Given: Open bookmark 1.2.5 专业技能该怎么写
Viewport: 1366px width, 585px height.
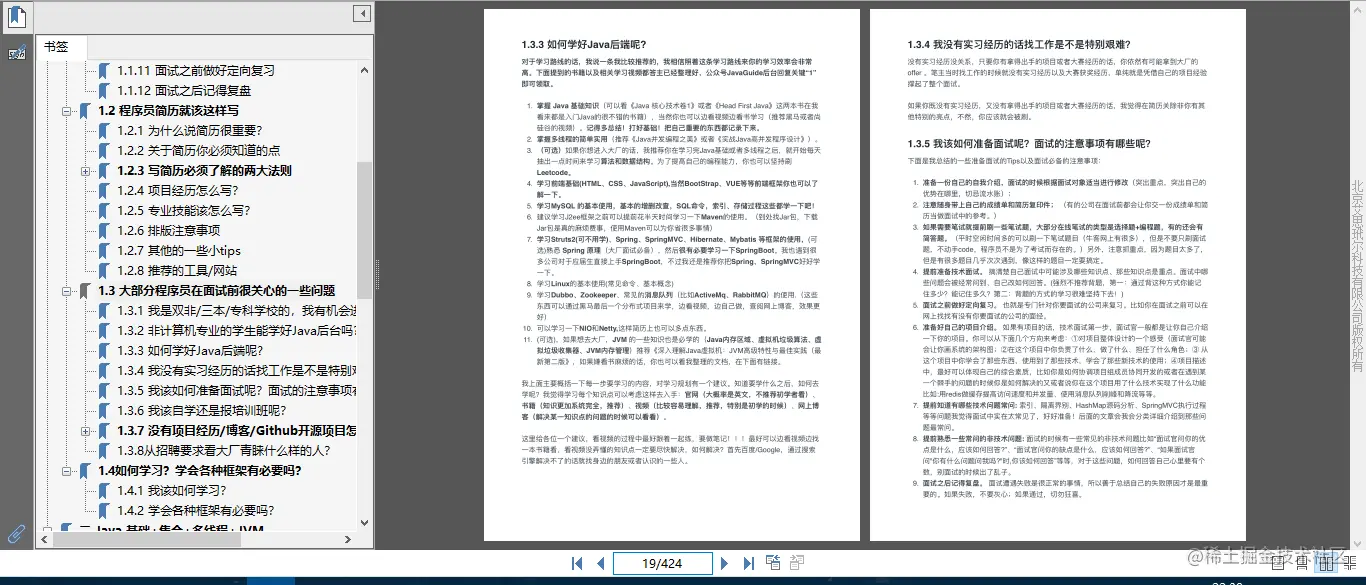Looking at the screenshot, I should pyautogui.click(x=184, y=211).
